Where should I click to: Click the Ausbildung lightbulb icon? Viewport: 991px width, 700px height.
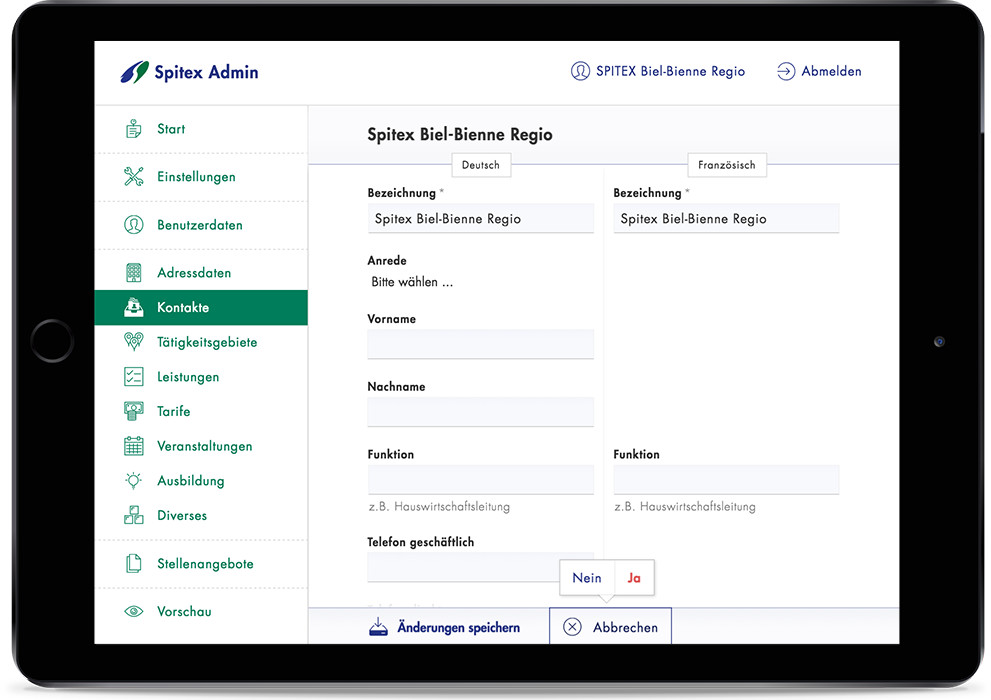pos(133,481)
